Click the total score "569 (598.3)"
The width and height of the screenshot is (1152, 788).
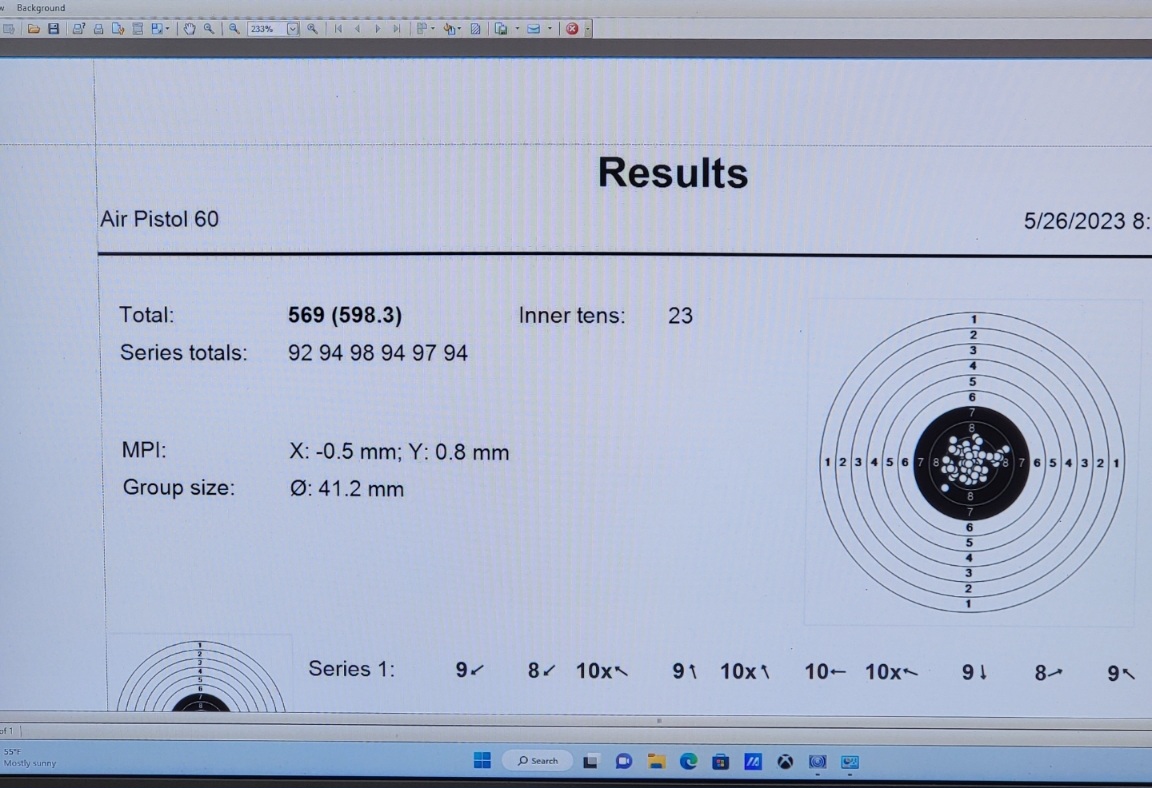pos(345,315)
